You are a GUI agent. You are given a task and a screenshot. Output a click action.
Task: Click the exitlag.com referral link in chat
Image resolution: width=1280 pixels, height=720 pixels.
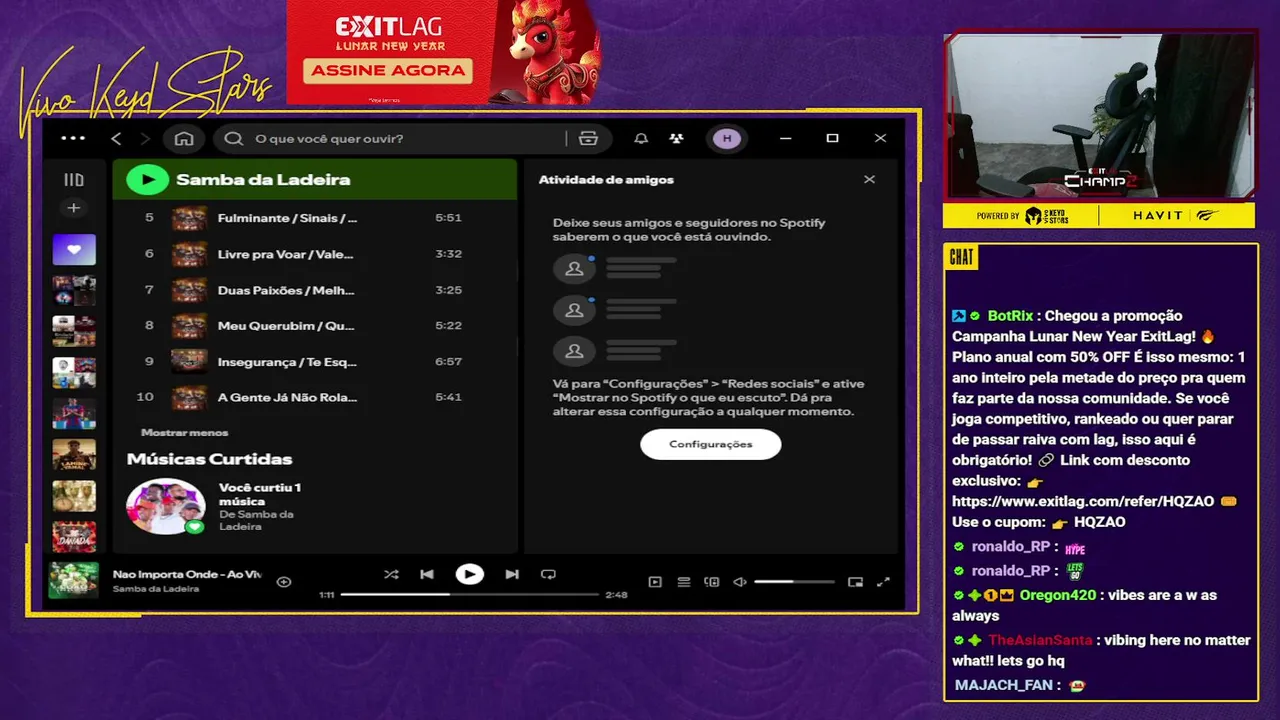coord(1083,501)
